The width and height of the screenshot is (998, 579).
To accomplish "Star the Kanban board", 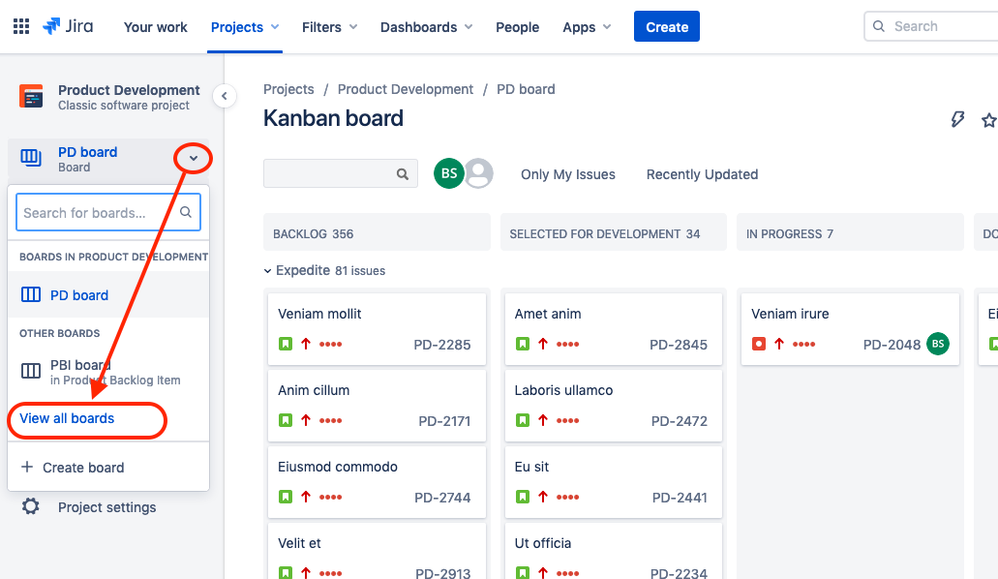I will tap(989, 120).
